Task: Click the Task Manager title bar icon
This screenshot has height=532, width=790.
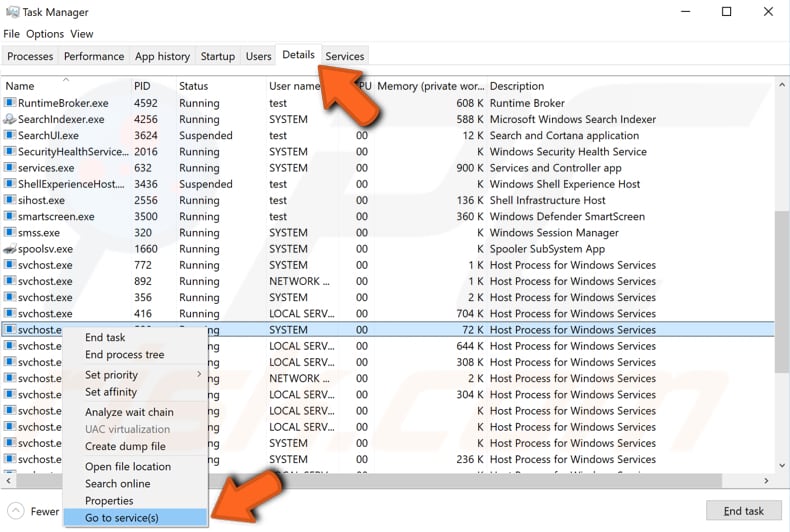Action: (x=12, y=11)
